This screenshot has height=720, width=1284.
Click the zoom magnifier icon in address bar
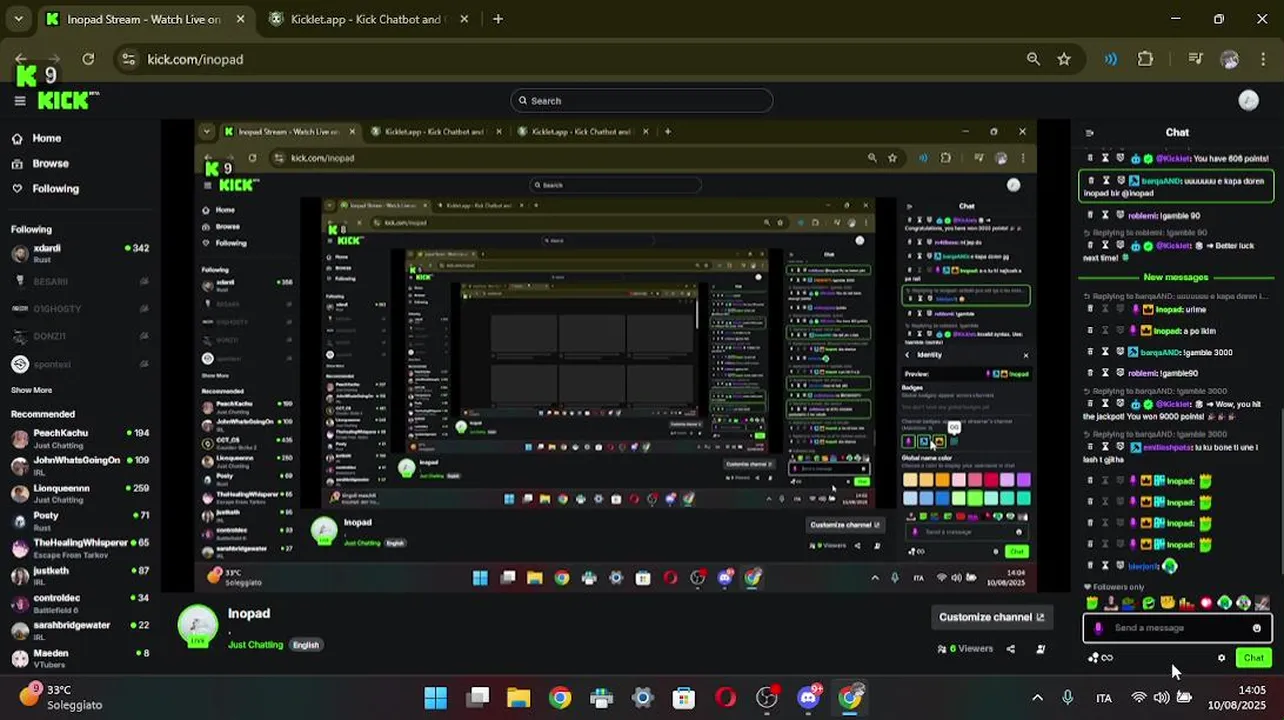click(x=1033, y=59)
